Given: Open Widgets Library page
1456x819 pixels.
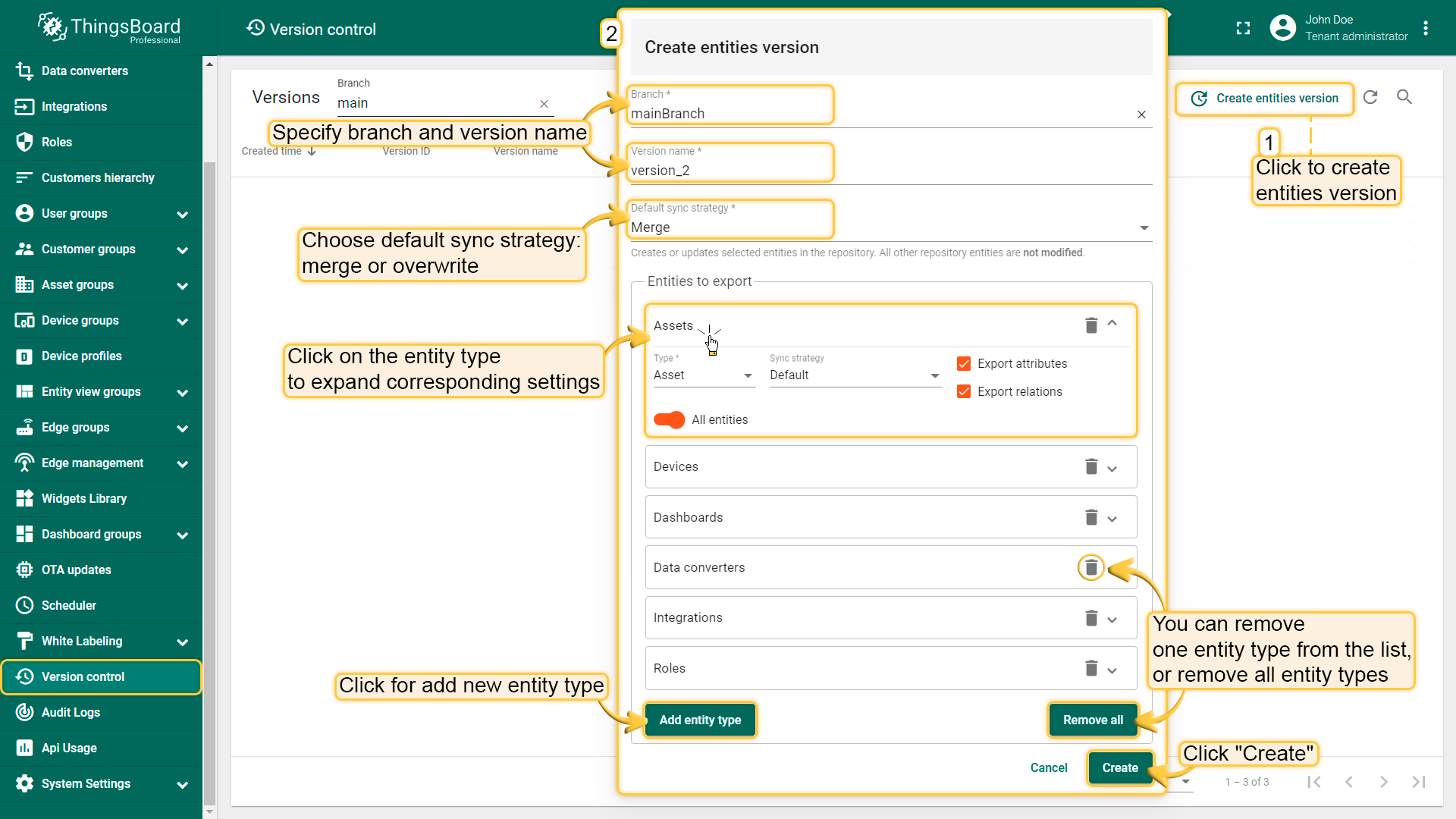Looking at the screenshot, I should pos(102,499).
